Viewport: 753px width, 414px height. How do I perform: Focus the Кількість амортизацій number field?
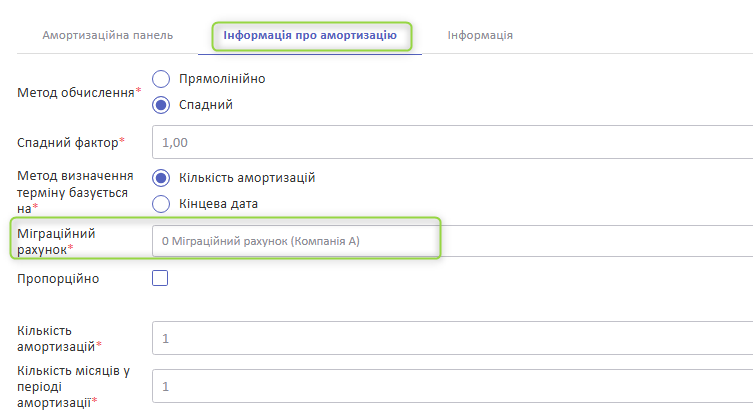452,338
